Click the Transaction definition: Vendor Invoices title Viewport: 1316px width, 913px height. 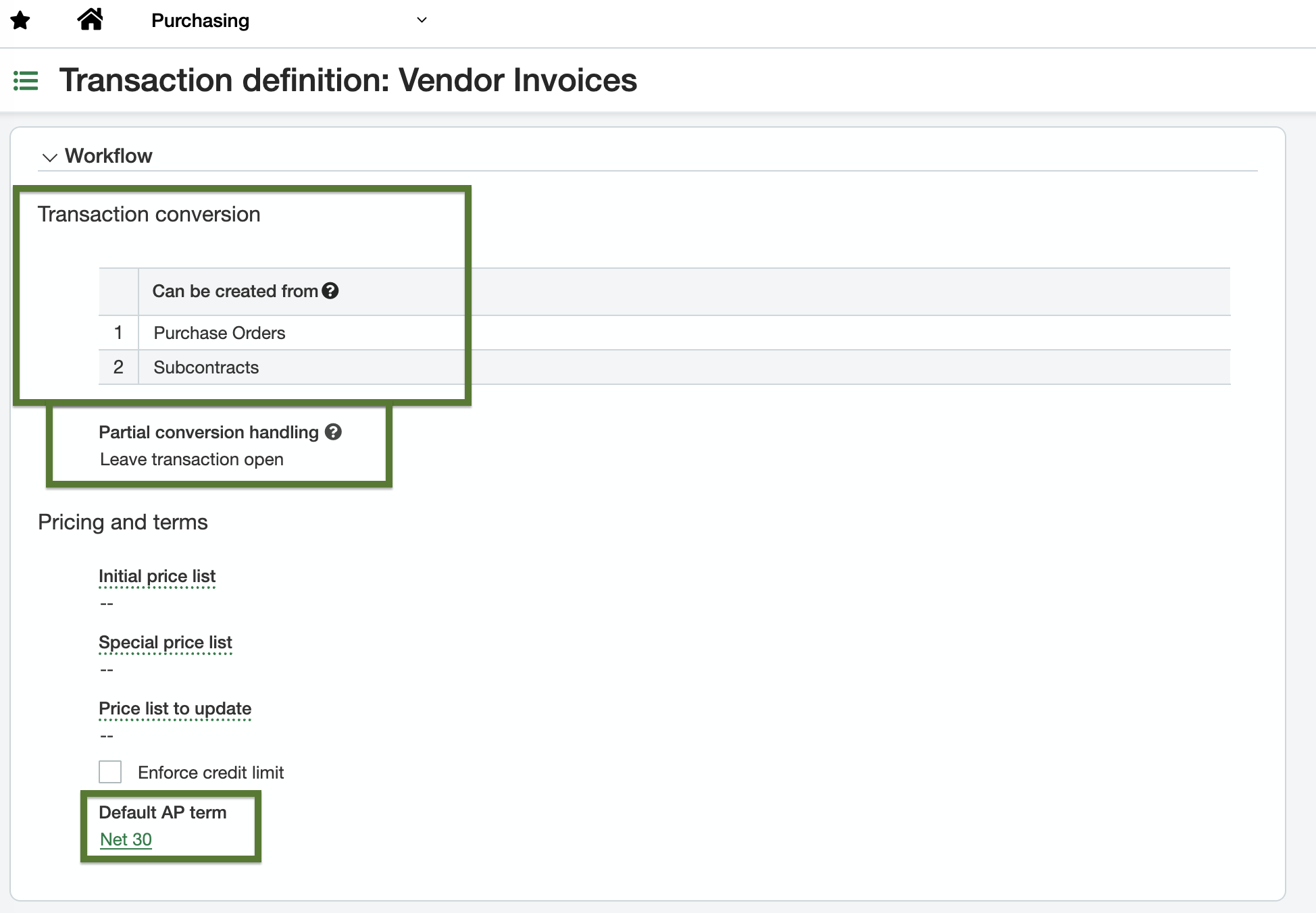[349, 80]
